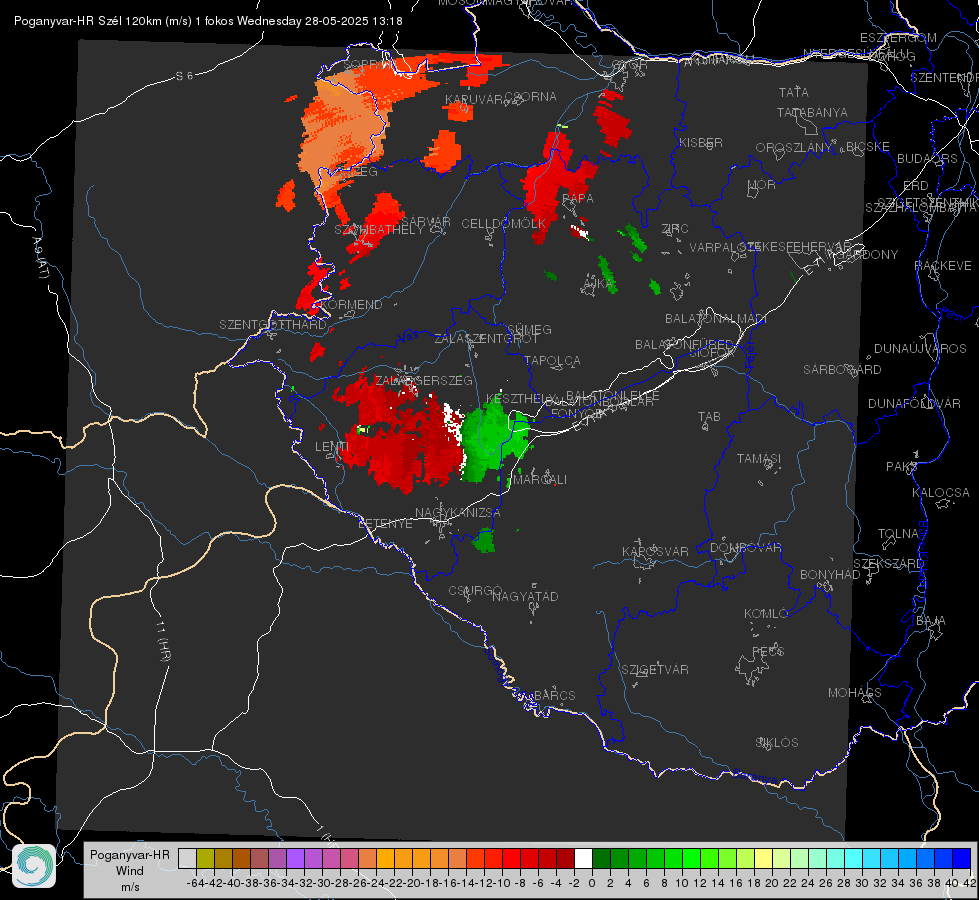Click the CSURGO label

click(475, 591)
